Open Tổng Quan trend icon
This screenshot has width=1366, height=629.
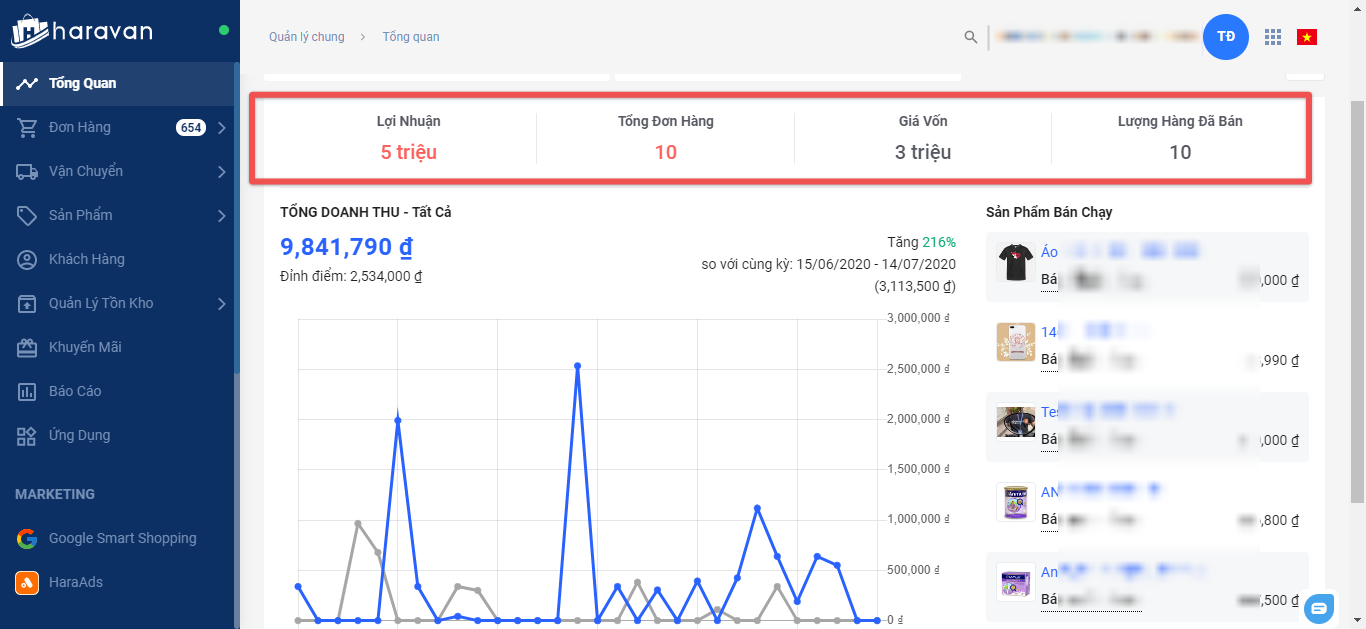[x=27, y=84]
